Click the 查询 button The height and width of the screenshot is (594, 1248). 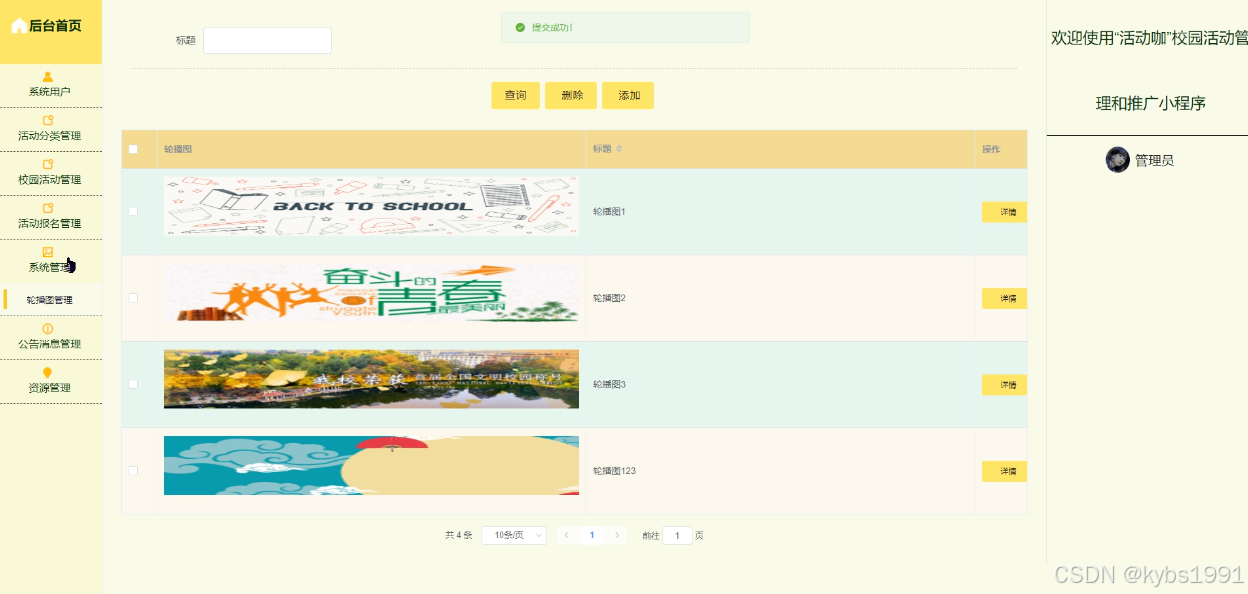click(516, 95)
